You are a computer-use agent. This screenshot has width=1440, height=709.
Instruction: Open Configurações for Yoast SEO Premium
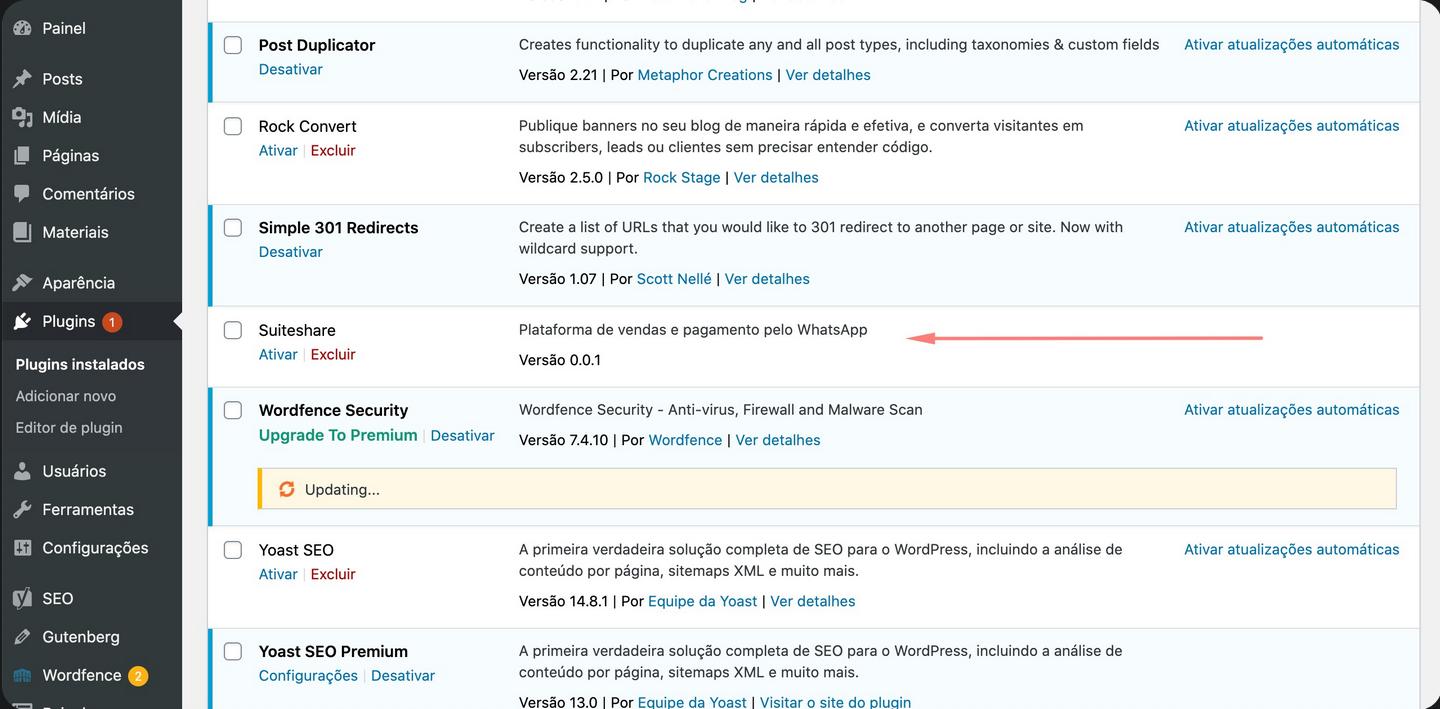[x=308, y=676]
